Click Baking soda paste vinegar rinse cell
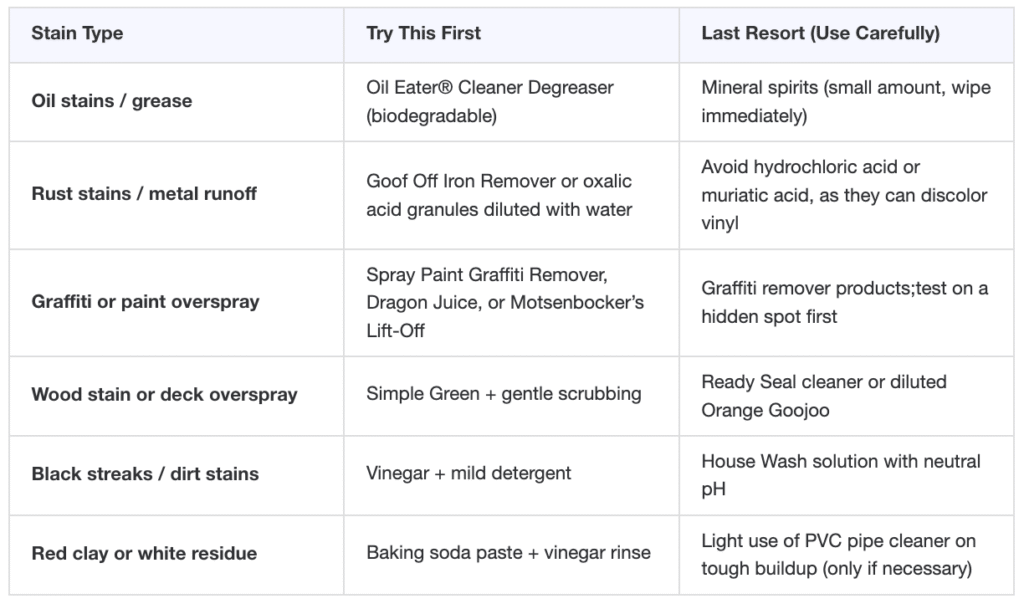 tap(508, 553)
